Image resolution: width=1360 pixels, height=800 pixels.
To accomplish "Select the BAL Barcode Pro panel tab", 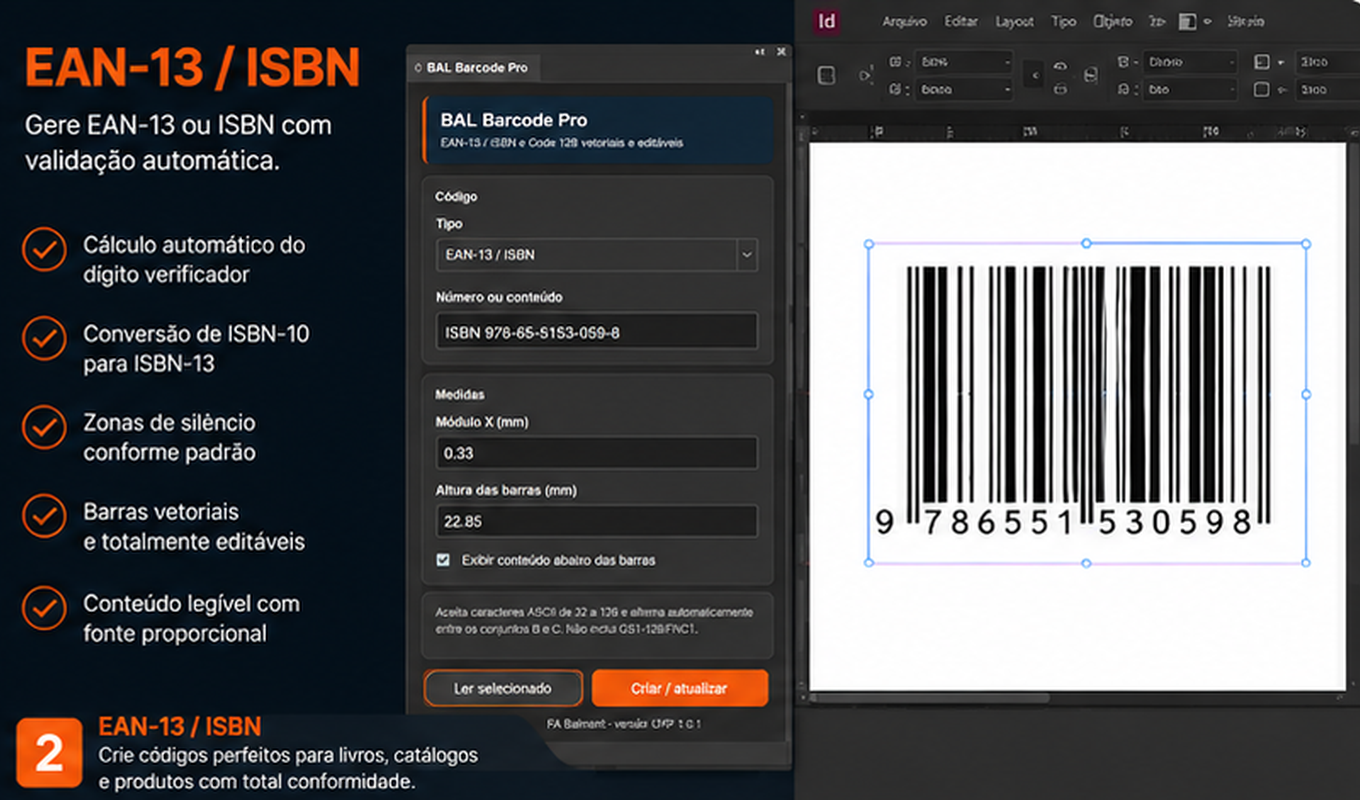I will pyautogui.click(x=472, y=68).
